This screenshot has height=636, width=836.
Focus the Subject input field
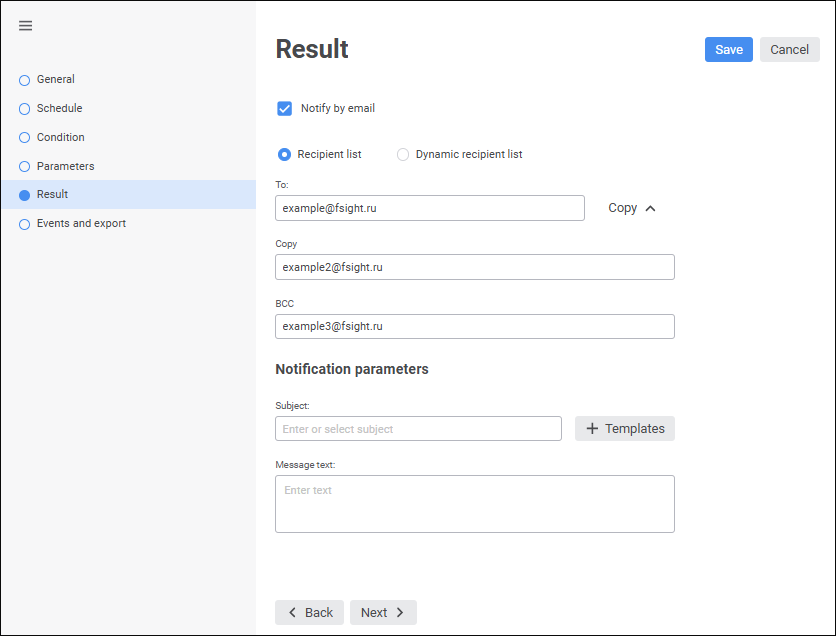click(418, 429)
